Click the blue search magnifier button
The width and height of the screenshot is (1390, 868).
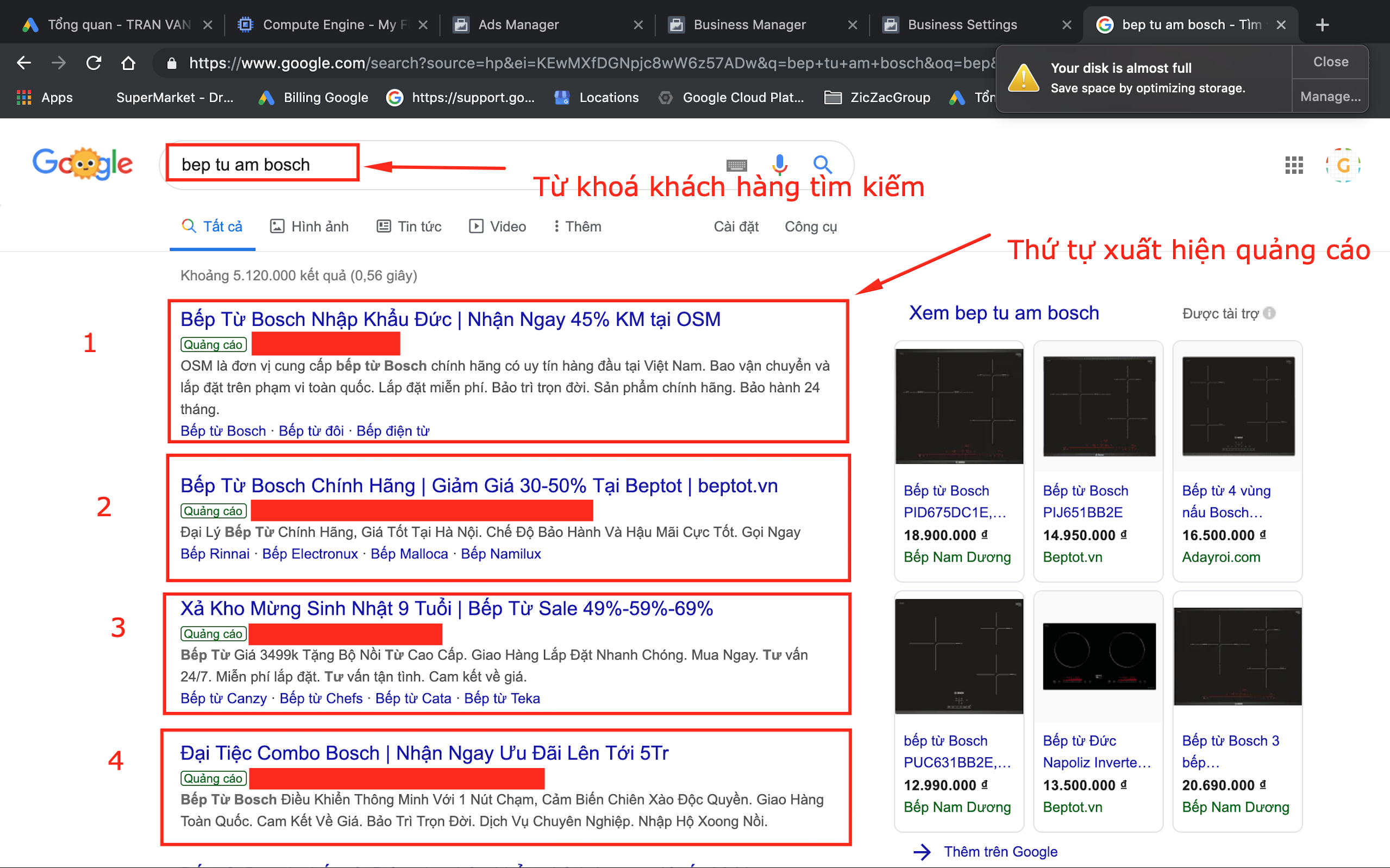click(822, 165)
